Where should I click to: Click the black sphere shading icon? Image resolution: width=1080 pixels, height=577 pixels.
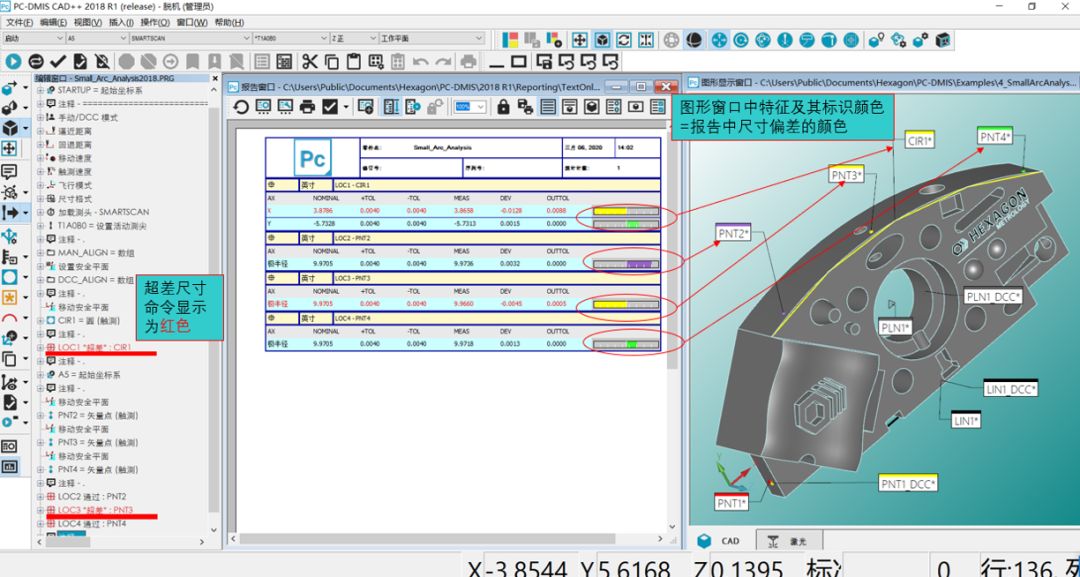pyautogui.click(x=694, y=40)
